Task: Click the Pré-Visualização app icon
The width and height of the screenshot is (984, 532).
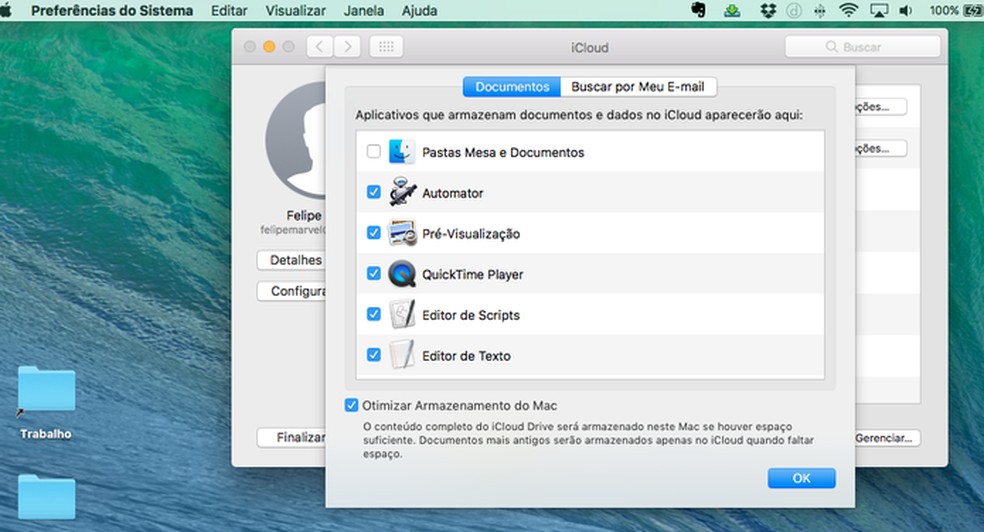Action: (x=402, y=233)
